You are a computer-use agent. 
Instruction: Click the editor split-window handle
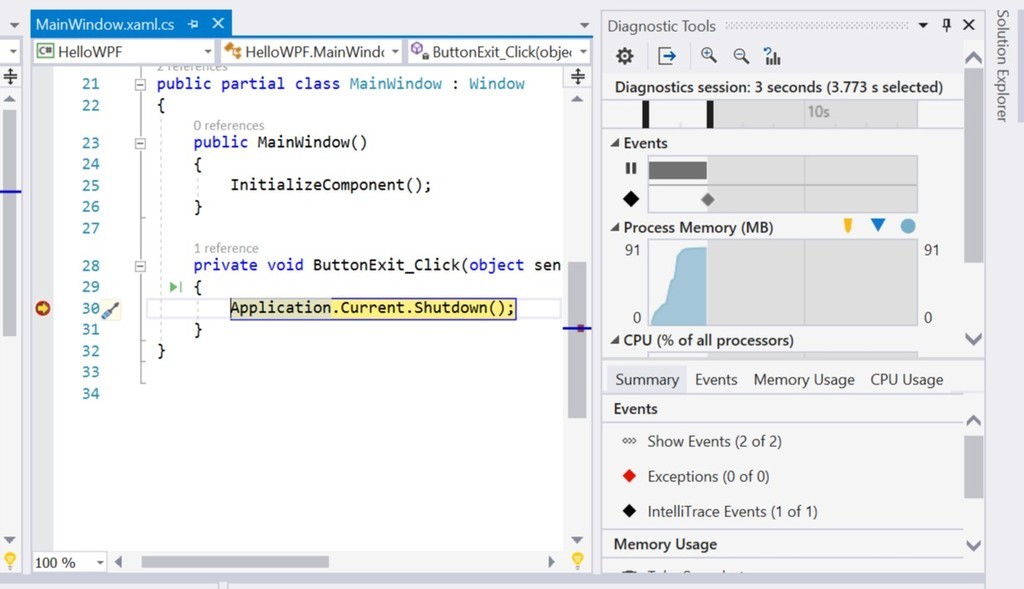click(x=578, y=76)
